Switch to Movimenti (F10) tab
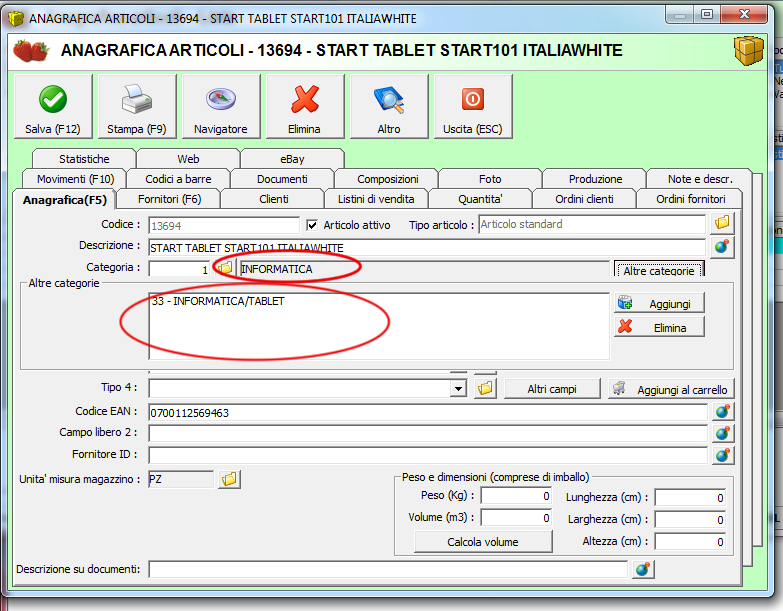This screenshot has height=611, width=783. [x=75, y=179]
